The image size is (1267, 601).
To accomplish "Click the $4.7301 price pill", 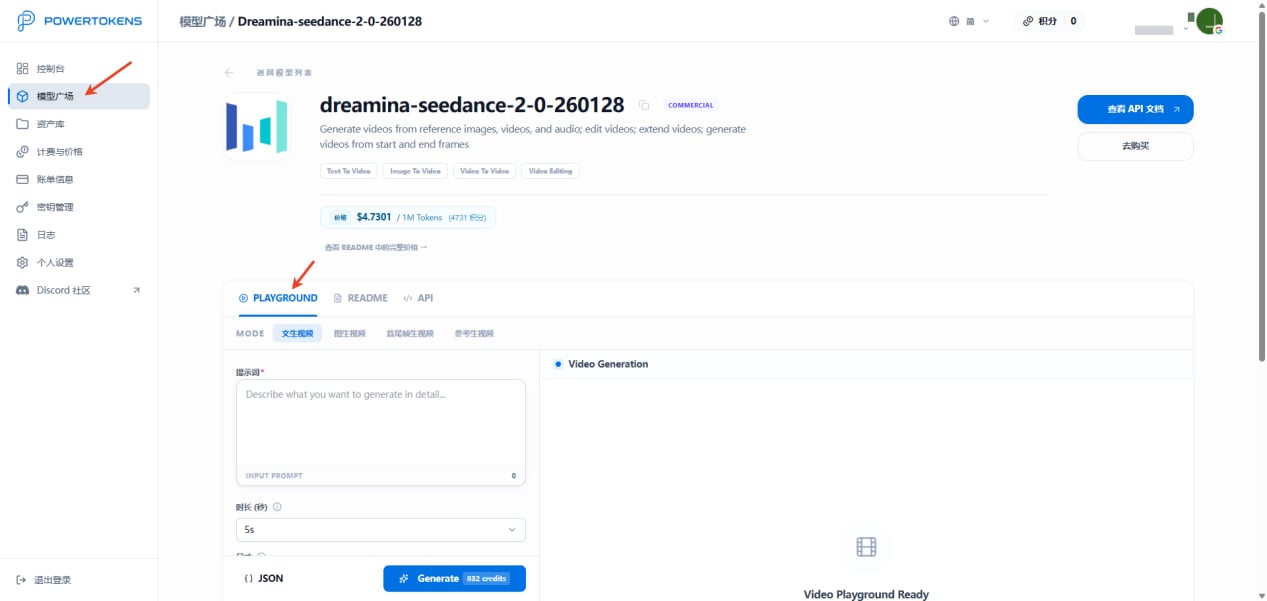I will (408, 217).
